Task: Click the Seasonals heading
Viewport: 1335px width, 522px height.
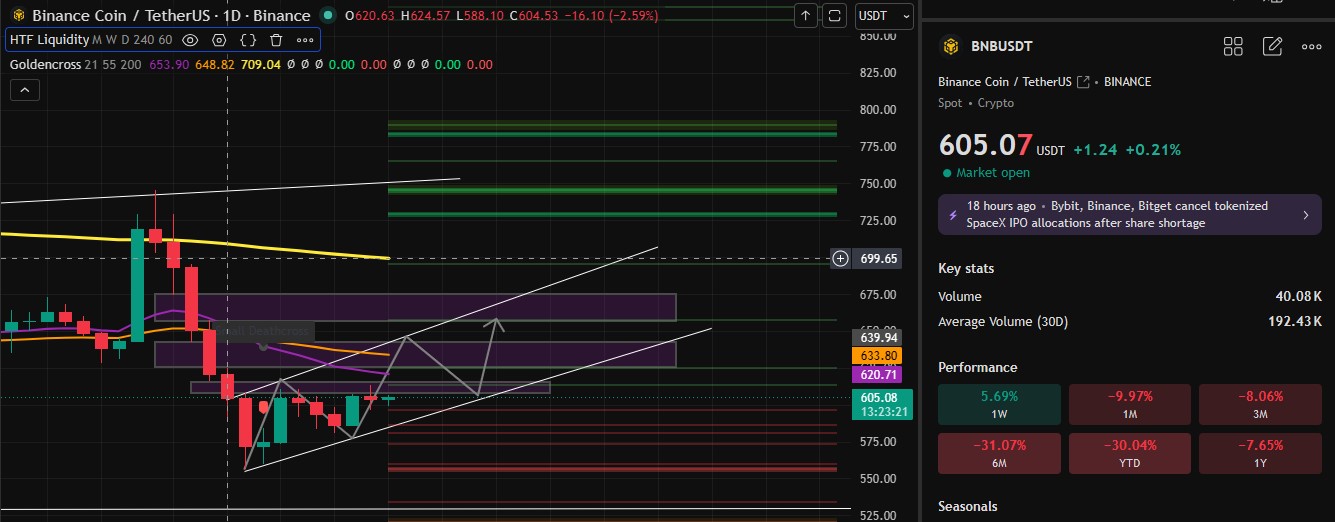Action: pos(968,506)
